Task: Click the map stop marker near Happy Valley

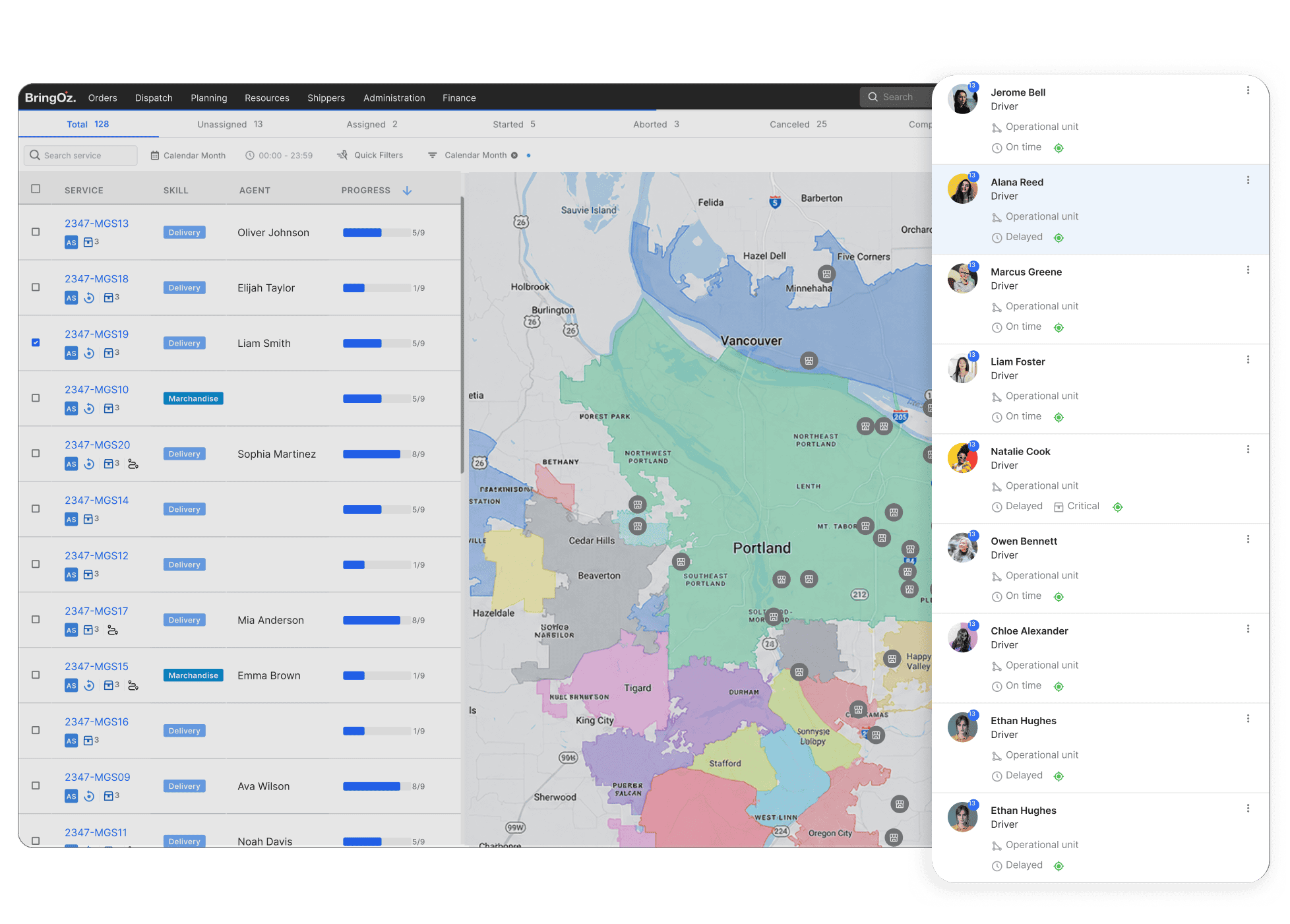Action: pyautogui.click(x=892, y=658)
